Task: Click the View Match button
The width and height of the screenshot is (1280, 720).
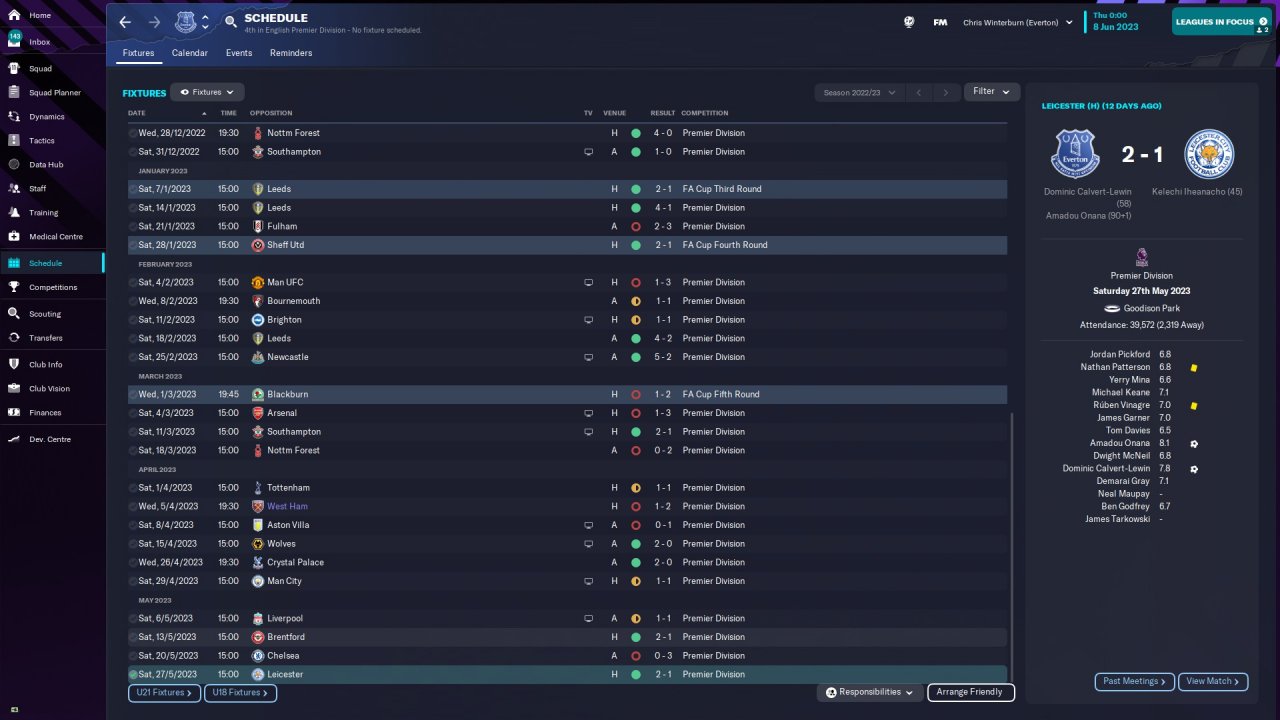Action: [x=1213, y=682]
